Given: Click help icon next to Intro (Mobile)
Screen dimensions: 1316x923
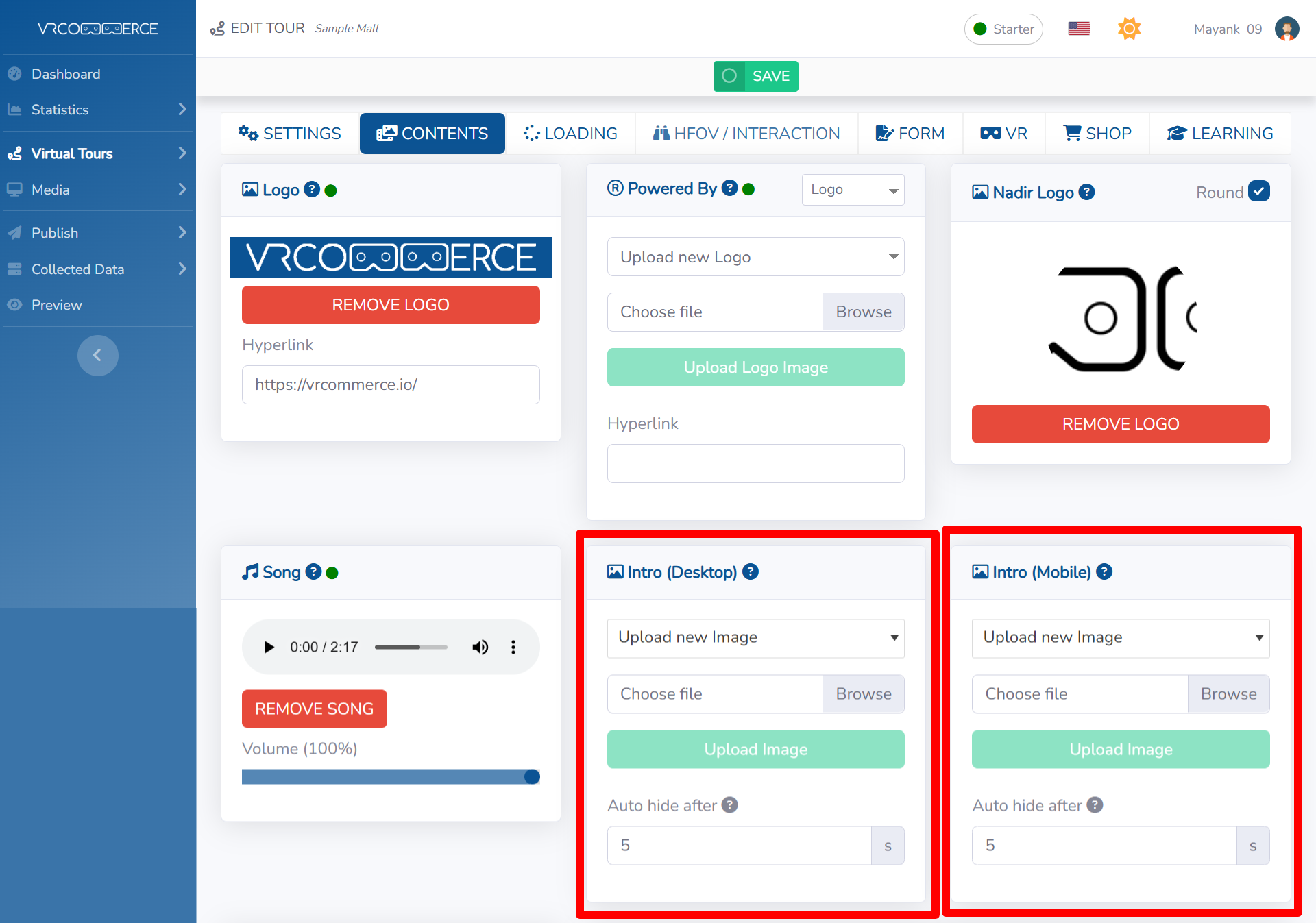Looking at the screenshot, I should (1104, 571).
